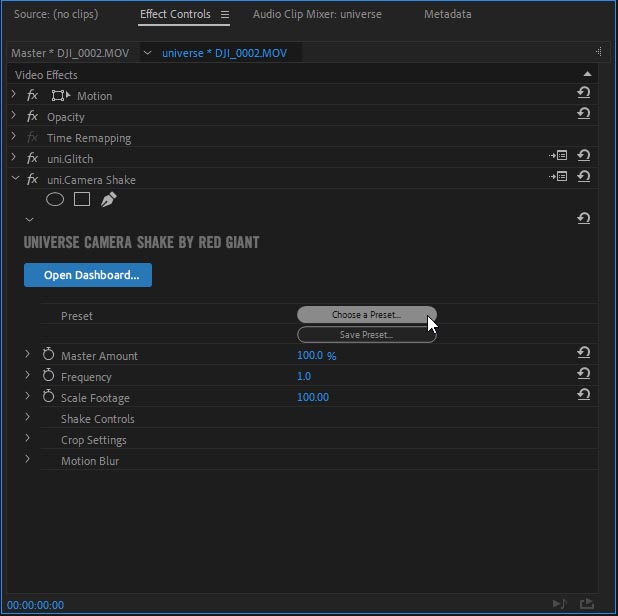
Task: Expand the Time Remapping properties
Action: pyautogui.click(x=14, y=136)
